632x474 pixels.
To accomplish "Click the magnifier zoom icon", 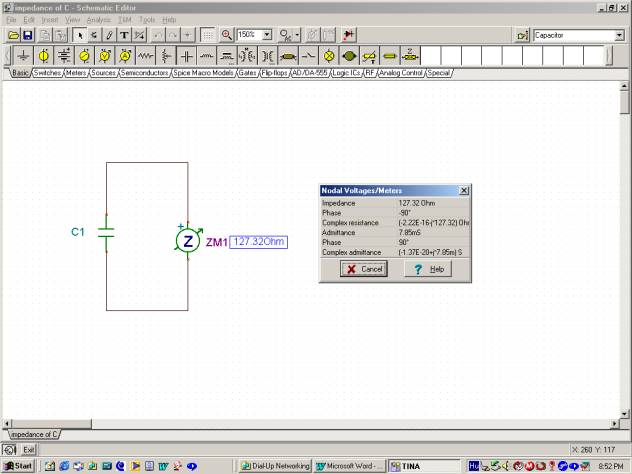I will tap(226, 34).
